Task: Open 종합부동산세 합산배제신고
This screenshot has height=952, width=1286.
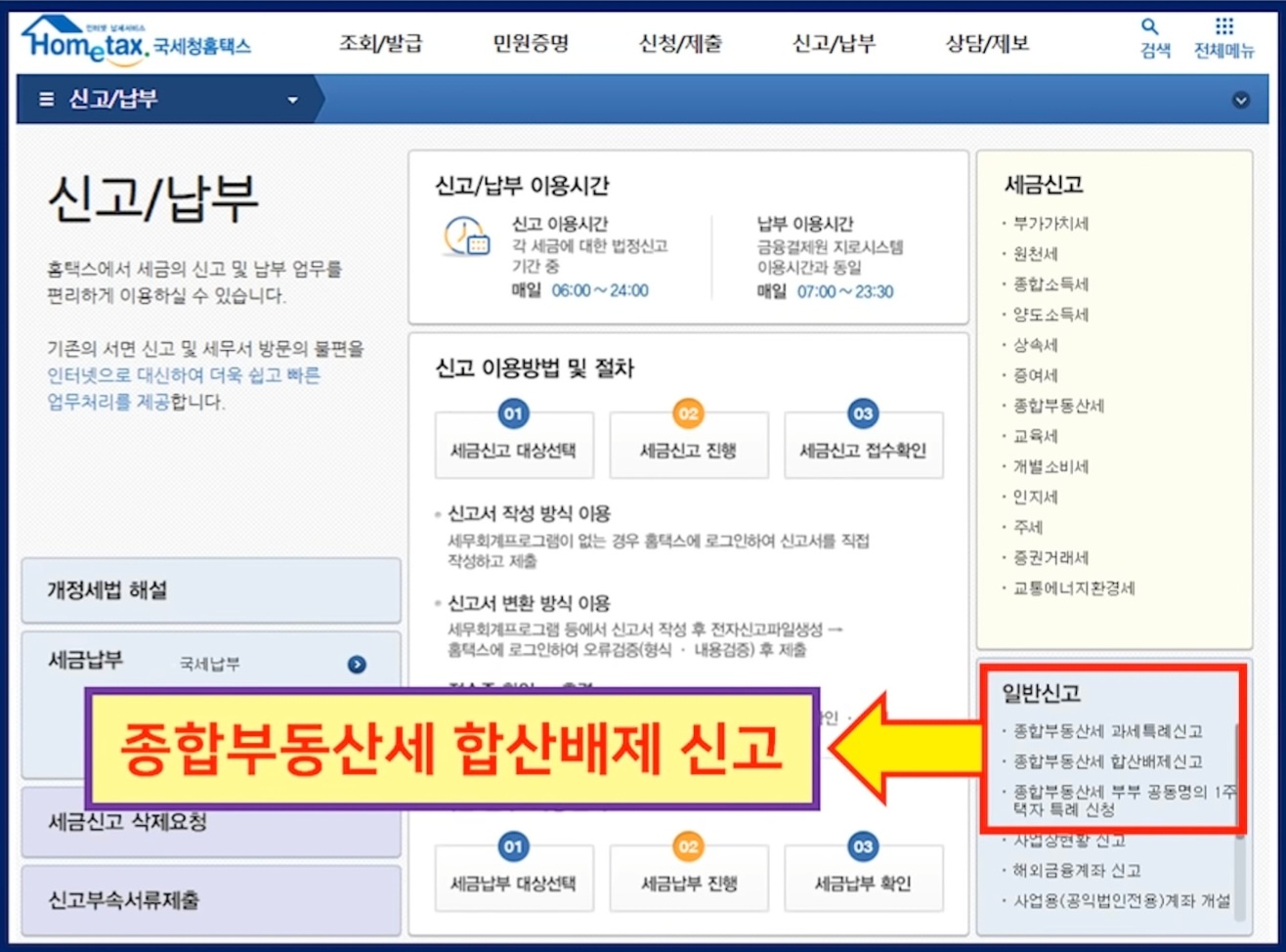Action: tap(1108, 761)
